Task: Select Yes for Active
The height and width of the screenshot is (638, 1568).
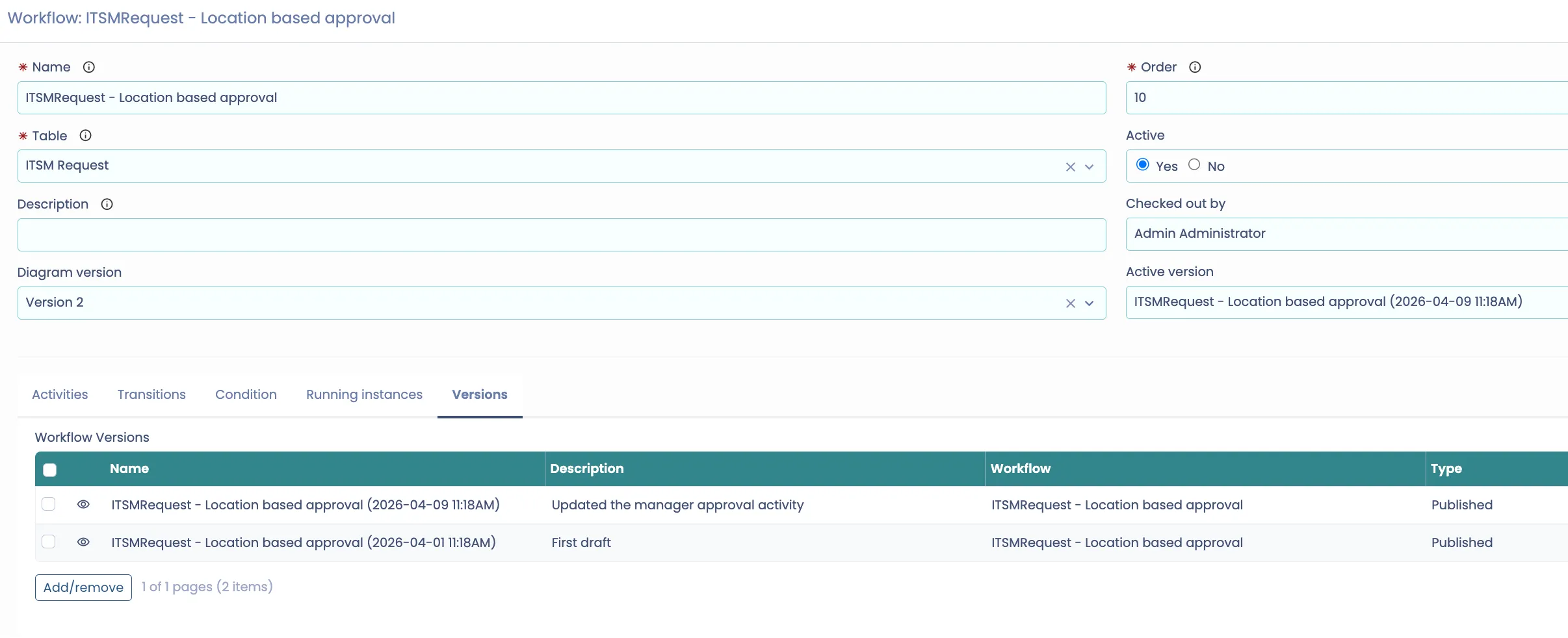Action: click(x=1142, y=164)
